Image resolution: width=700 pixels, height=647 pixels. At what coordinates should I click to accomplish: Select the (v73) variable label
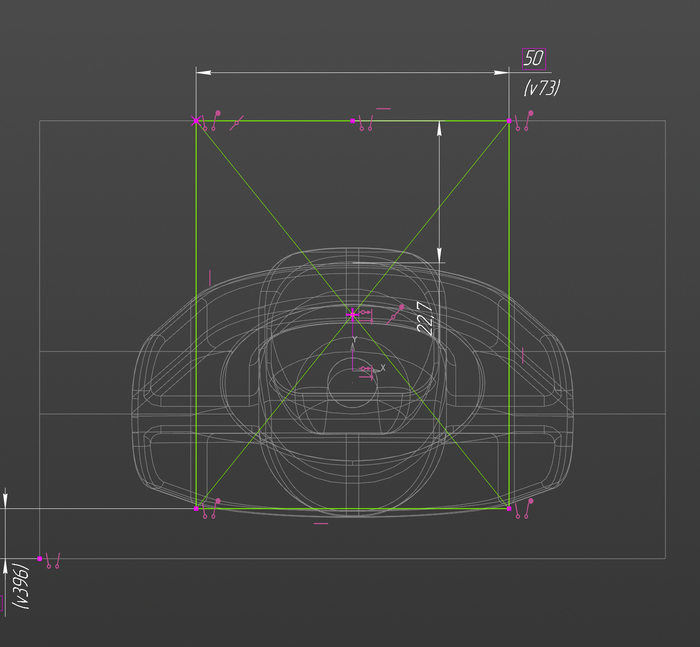tap(541, 88)
